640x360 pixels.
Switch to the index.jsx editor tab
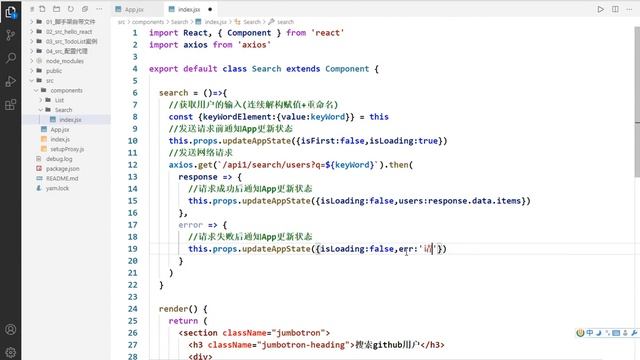tap(189, 9)
